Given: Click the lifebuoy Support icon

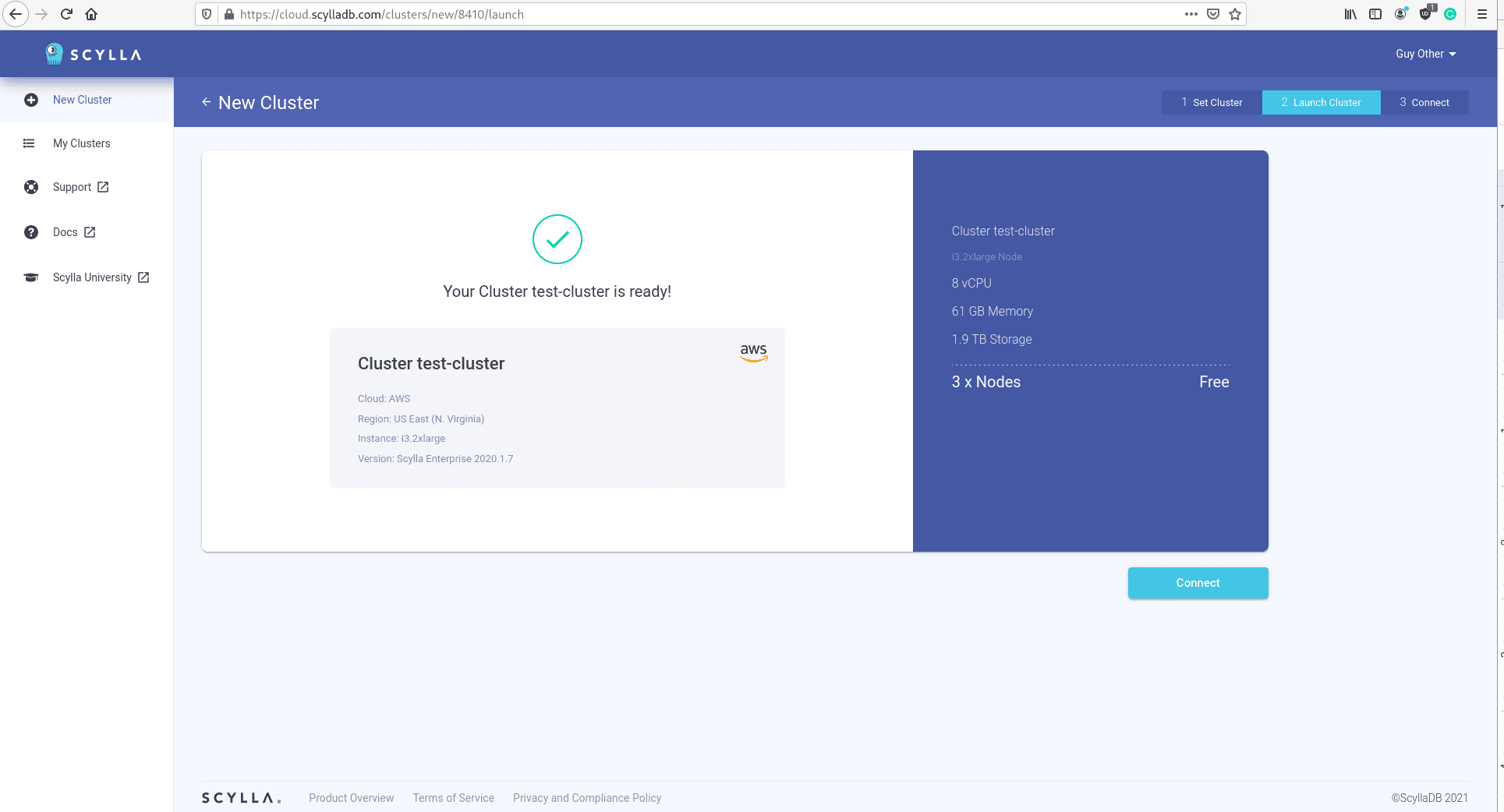Looking at the screenshot, I should 31,187.
